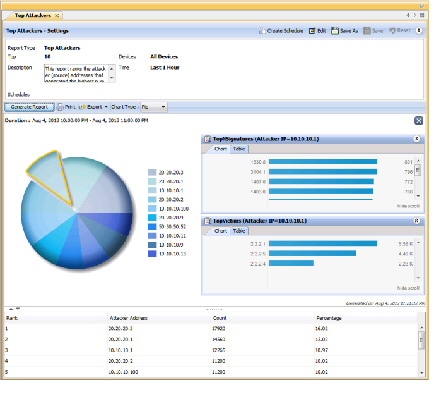Screen dimensions: 433x399
Task: Click the Reset toolbar button
Action: click(400, 30)
